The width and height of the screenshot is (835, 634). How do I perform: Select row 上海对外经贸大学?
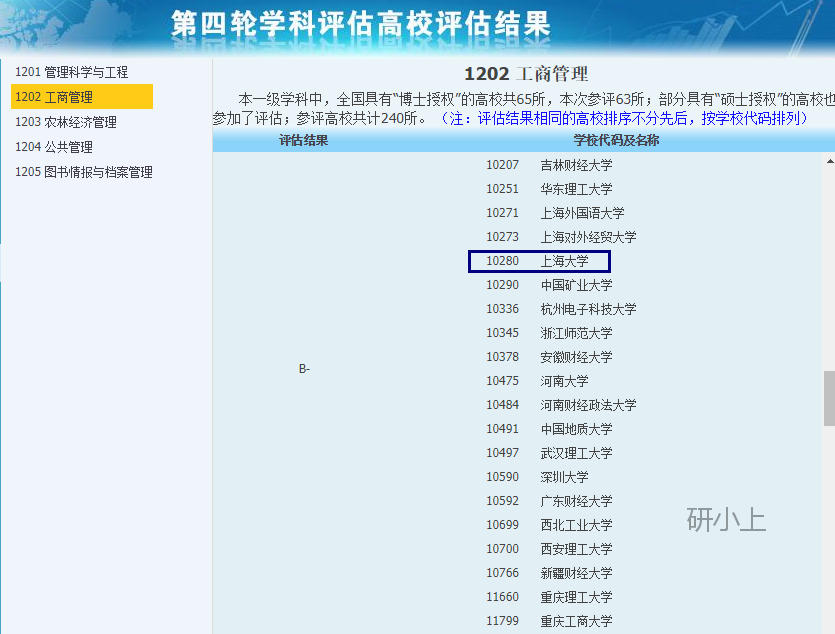[x=561, y=237]
